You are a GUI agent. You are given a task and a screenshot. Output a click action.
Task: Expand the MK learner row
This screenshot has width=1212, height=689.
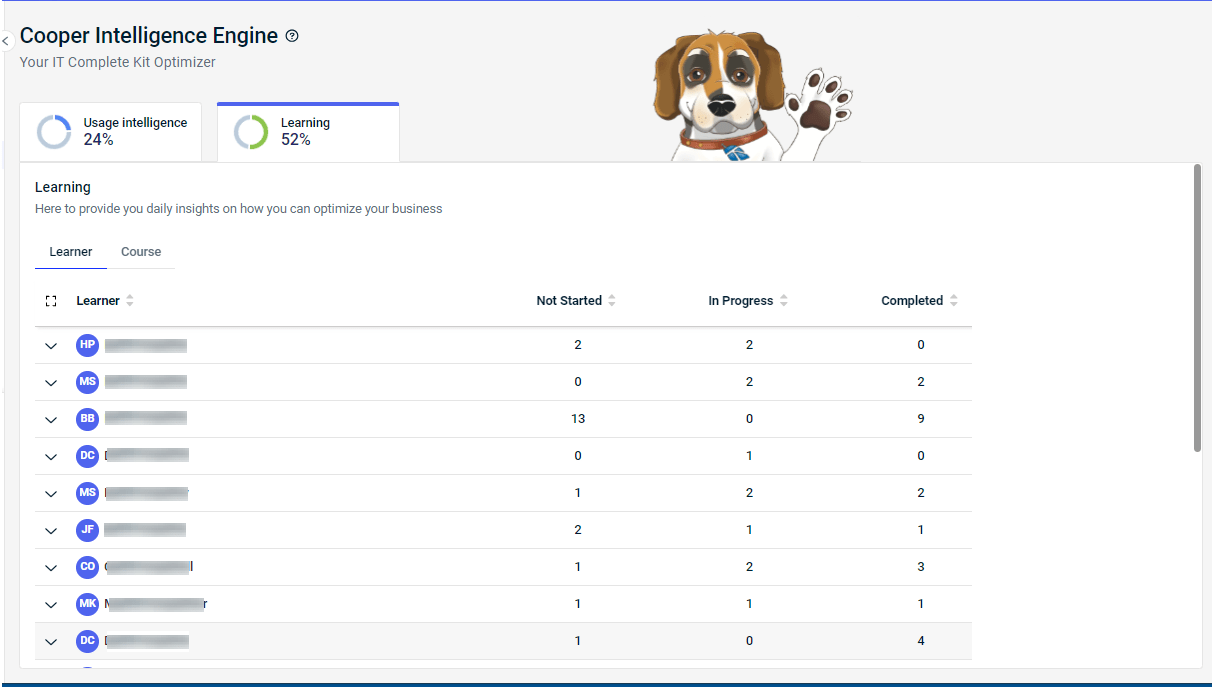pyautogui.click(x=51, y=605)
